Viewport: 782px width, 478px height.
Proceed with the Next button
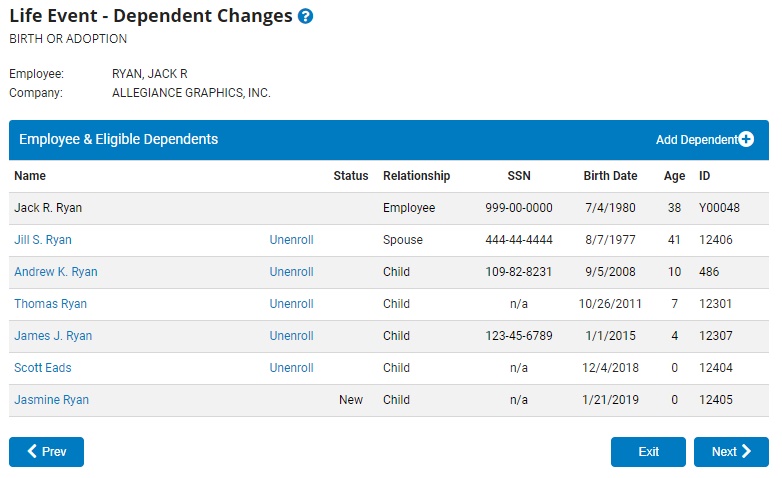tap(731, 452)
